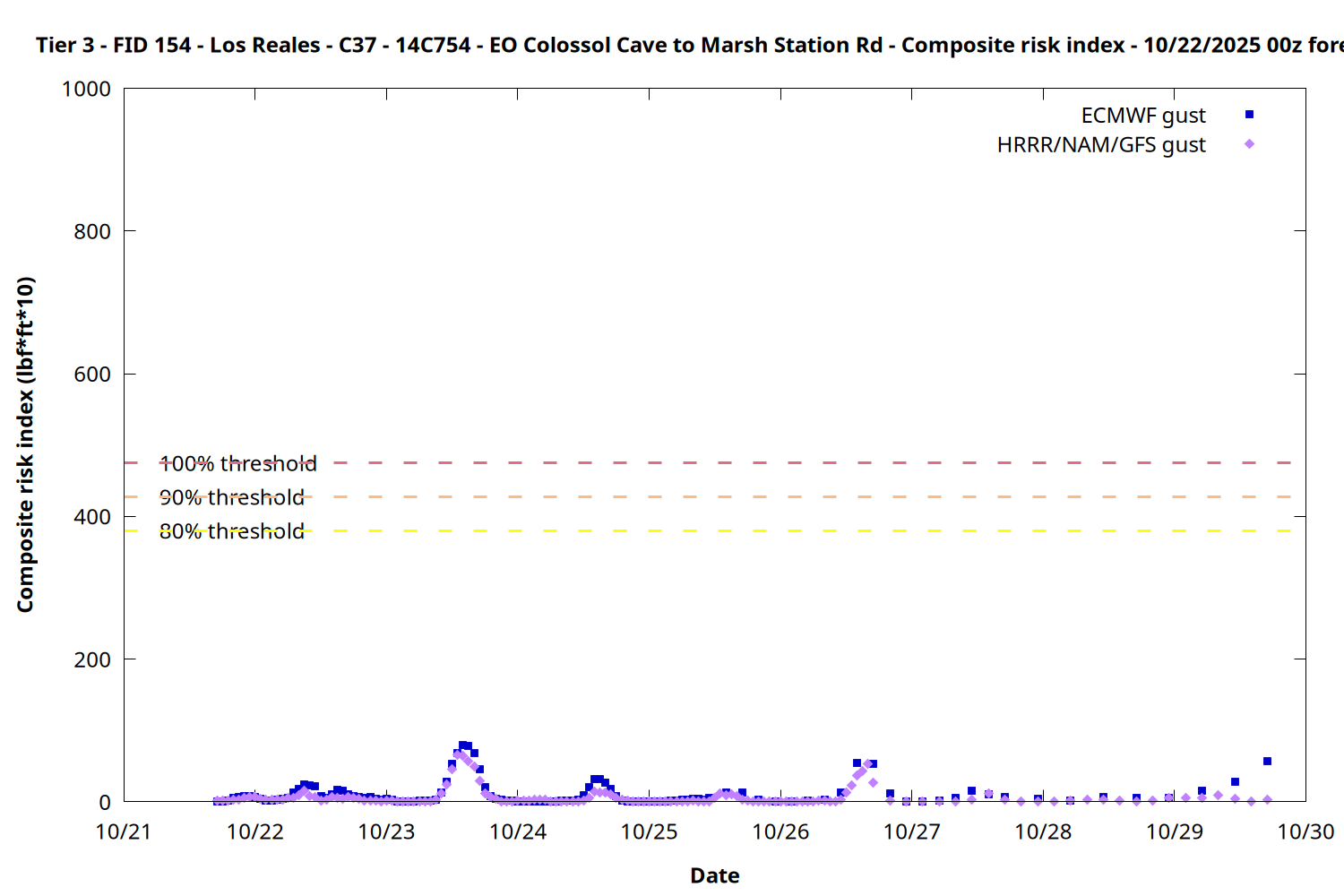
Task: Click the 600 y-axis tick label
Action: tap(92, 375)
